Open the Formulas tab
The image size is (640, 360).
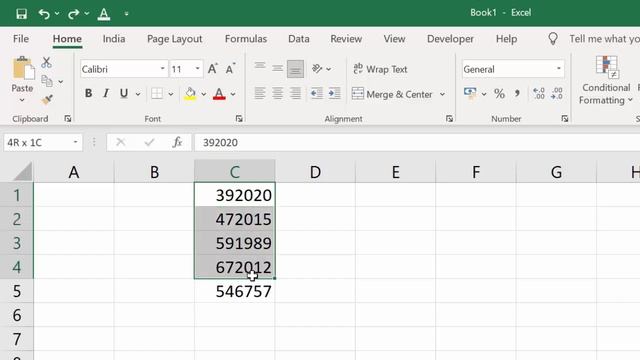246,39
